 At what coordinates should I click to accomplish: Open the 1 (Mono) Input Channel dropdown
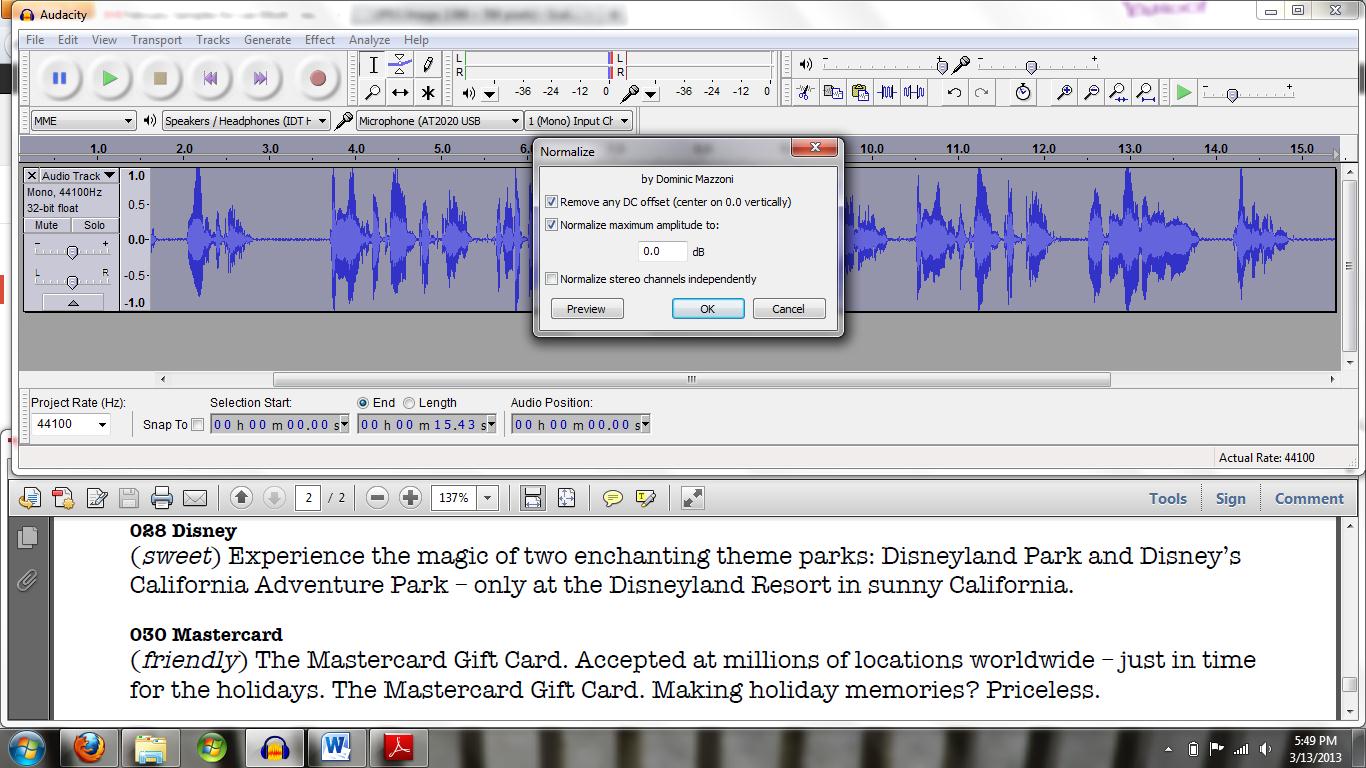pos(579,121)
